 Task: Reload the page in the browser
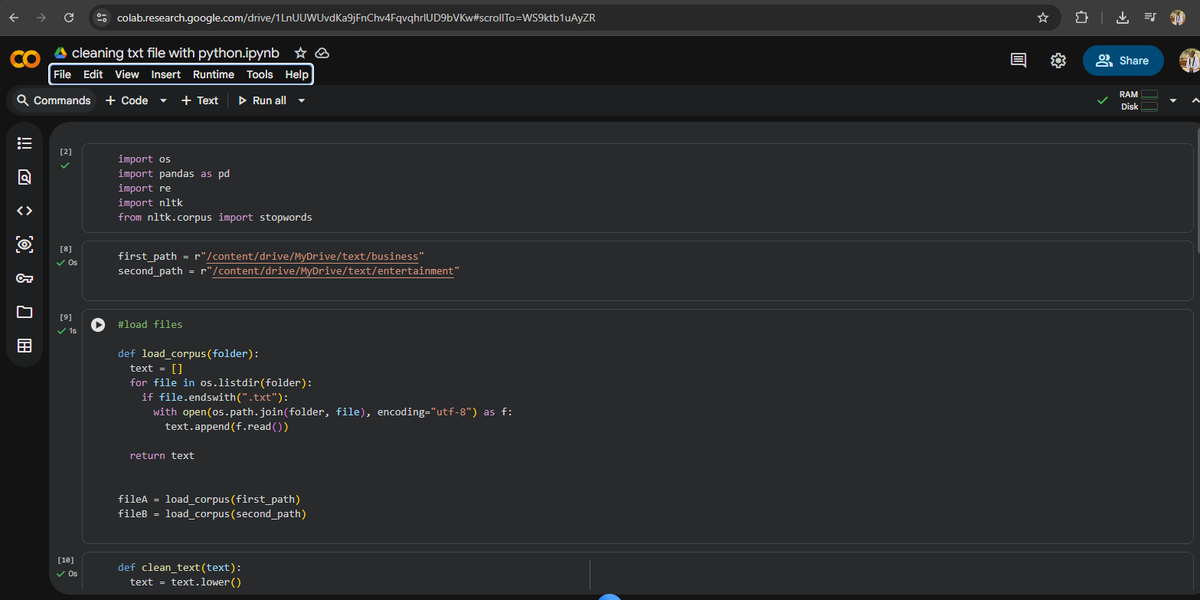(68, 17)
